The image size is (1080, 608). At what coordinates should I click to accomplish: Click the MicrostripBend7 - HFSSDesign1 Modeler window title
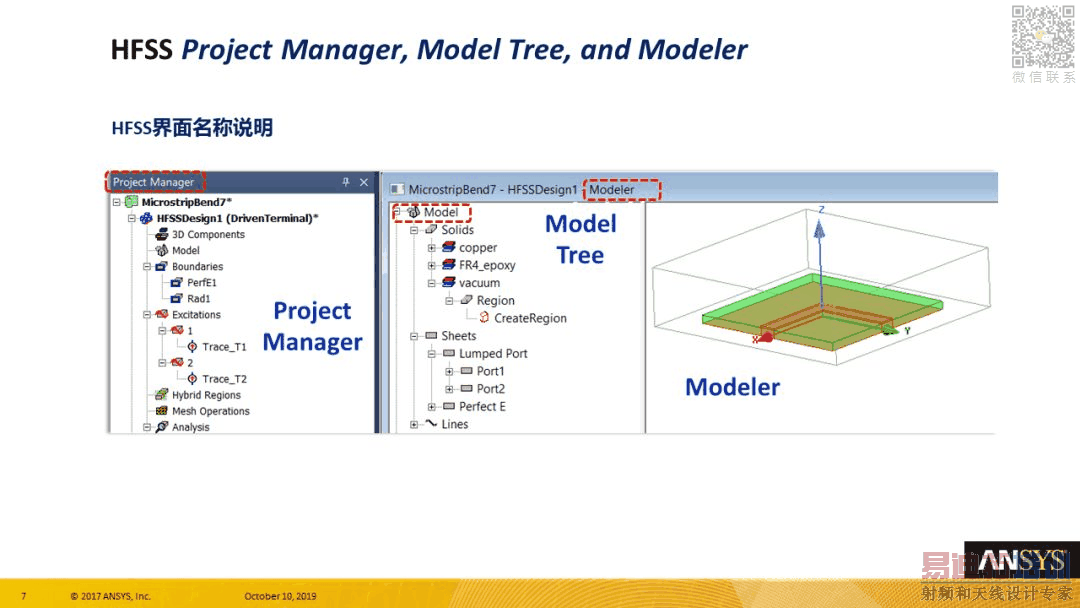pyautogui.click(x=521, y=189)
